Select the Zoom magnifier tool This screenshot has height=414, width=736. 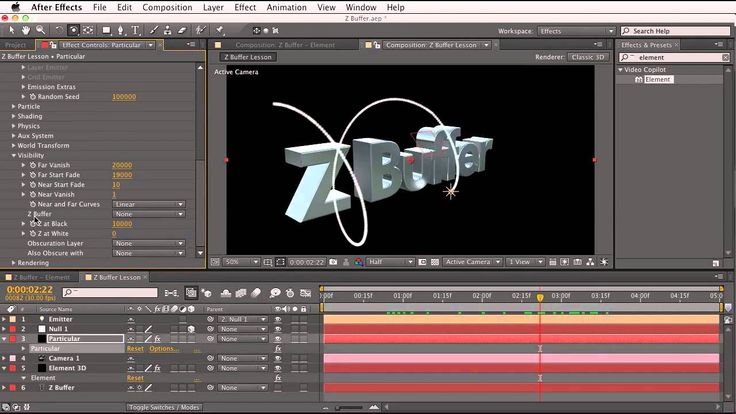click(x=41, y=30)
